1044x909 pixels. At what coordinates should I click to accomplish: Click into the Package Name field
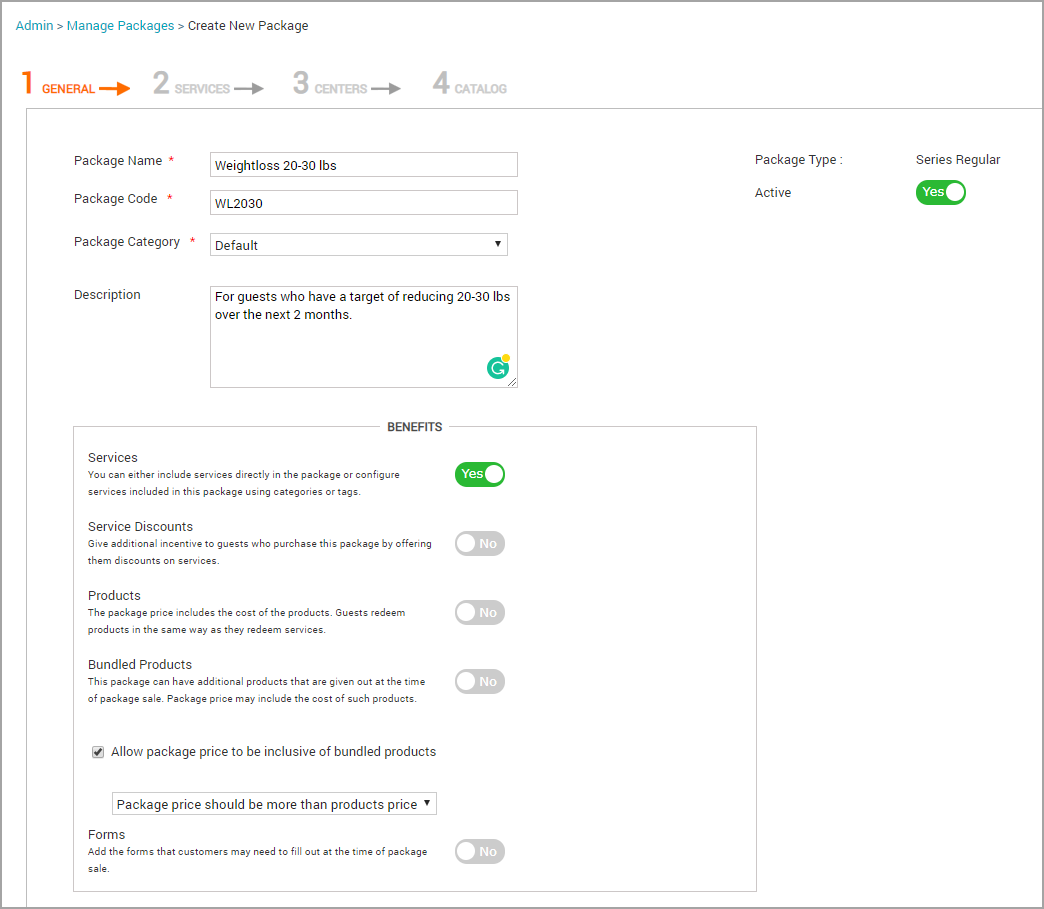click(364, 164)
